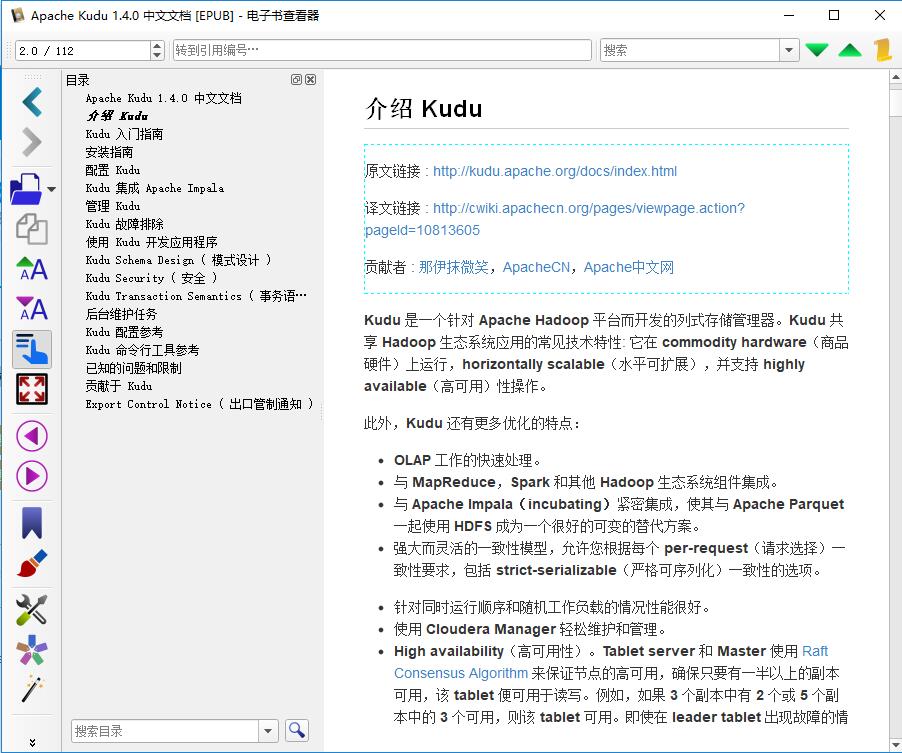
Task: Open '已知的问题和限制' chapter
Action: coord(133,368)
